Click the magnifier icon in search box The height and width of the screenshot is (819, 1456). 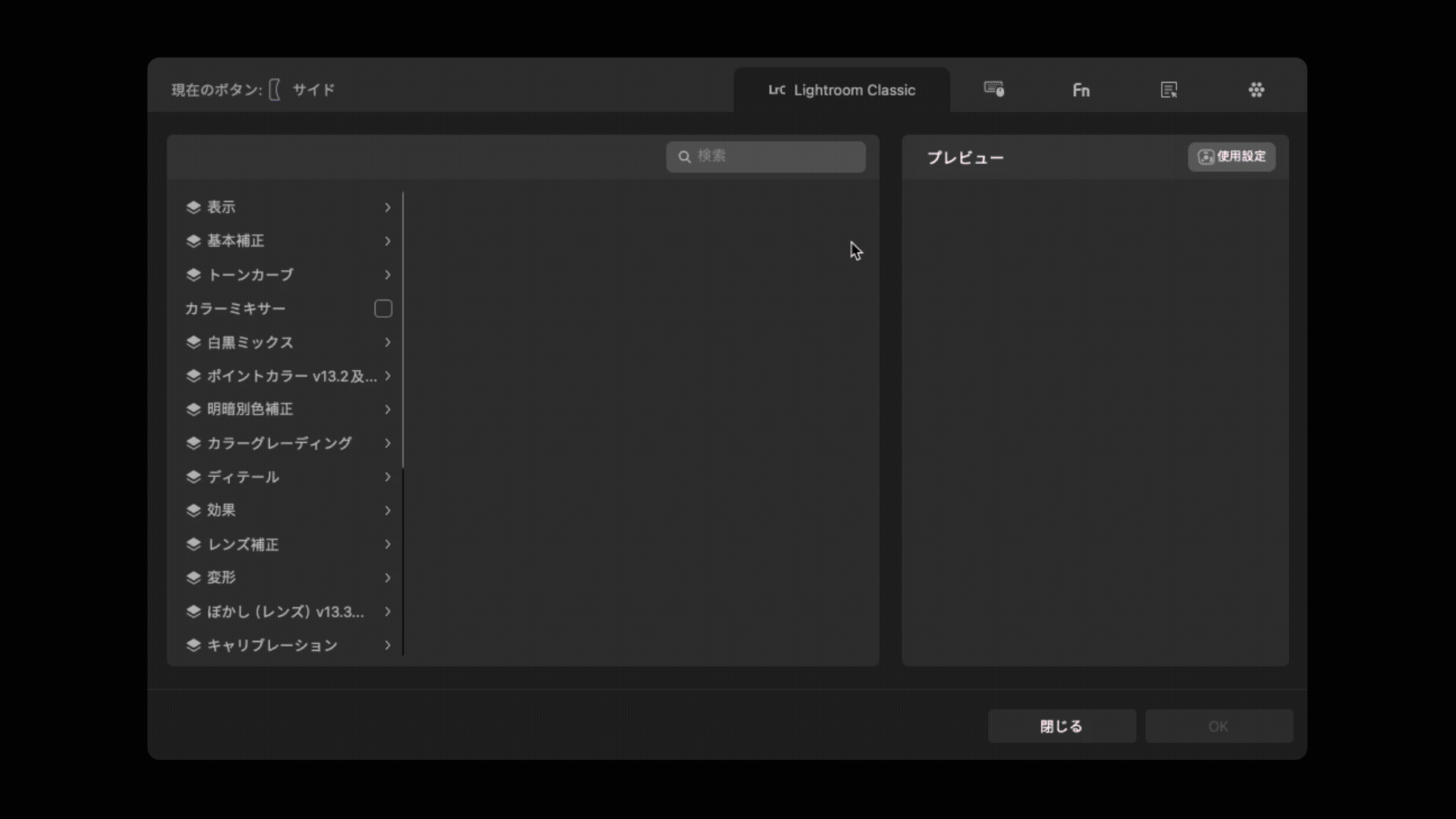[x=685, y=157]
